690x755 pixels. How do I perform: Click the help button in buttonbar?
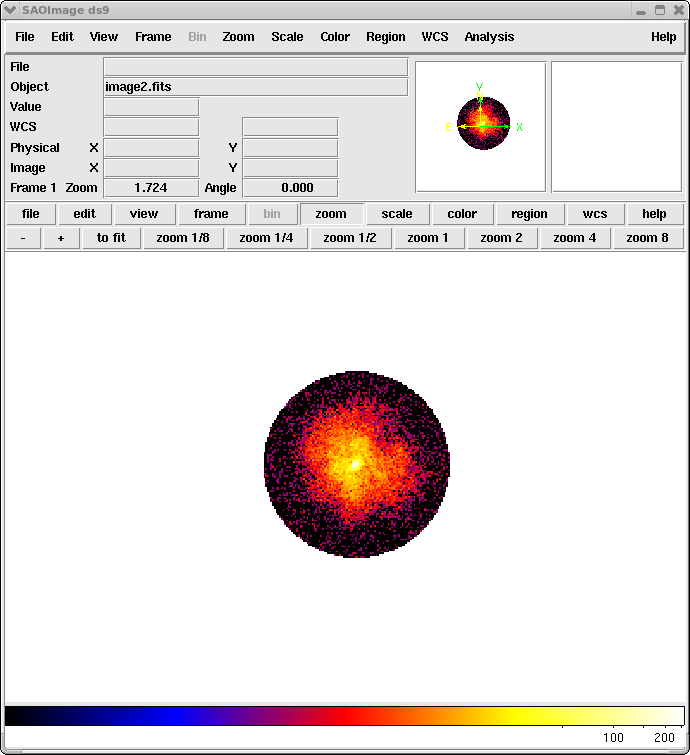pos(654,214)
